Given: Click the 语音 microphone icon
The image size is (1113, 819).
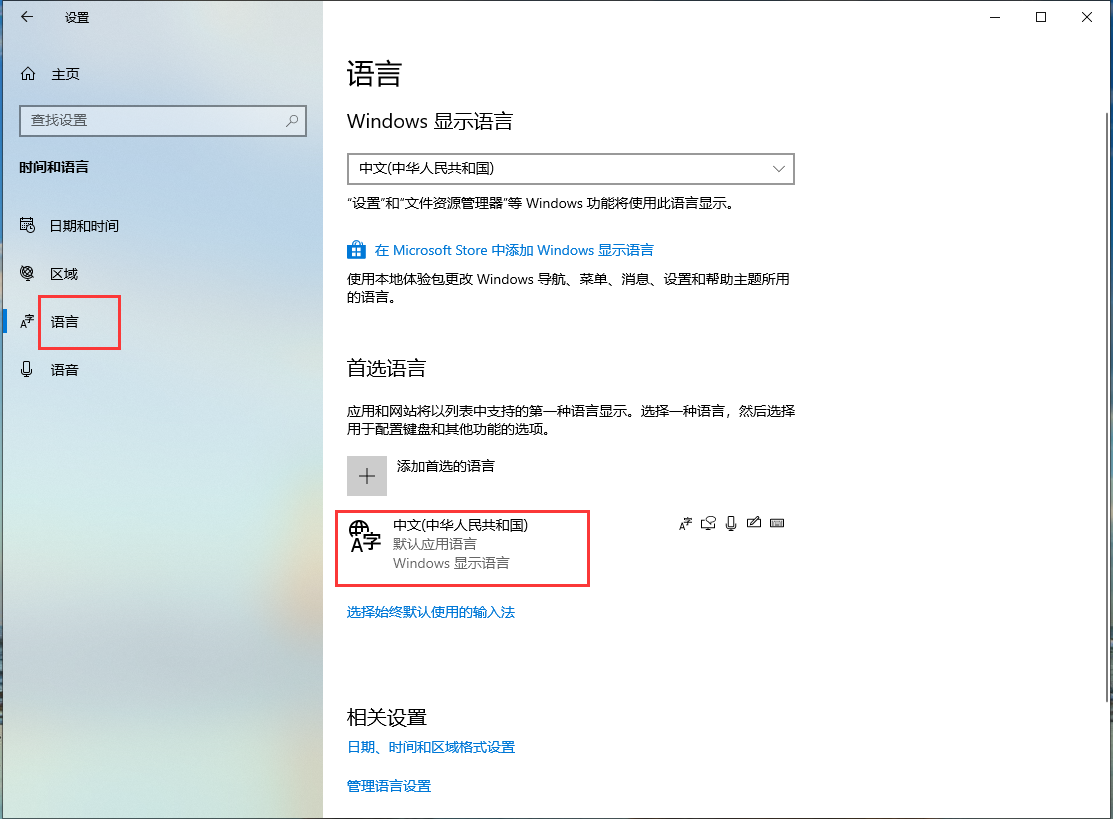Looking at the screenshot, I should coord(27,369).
